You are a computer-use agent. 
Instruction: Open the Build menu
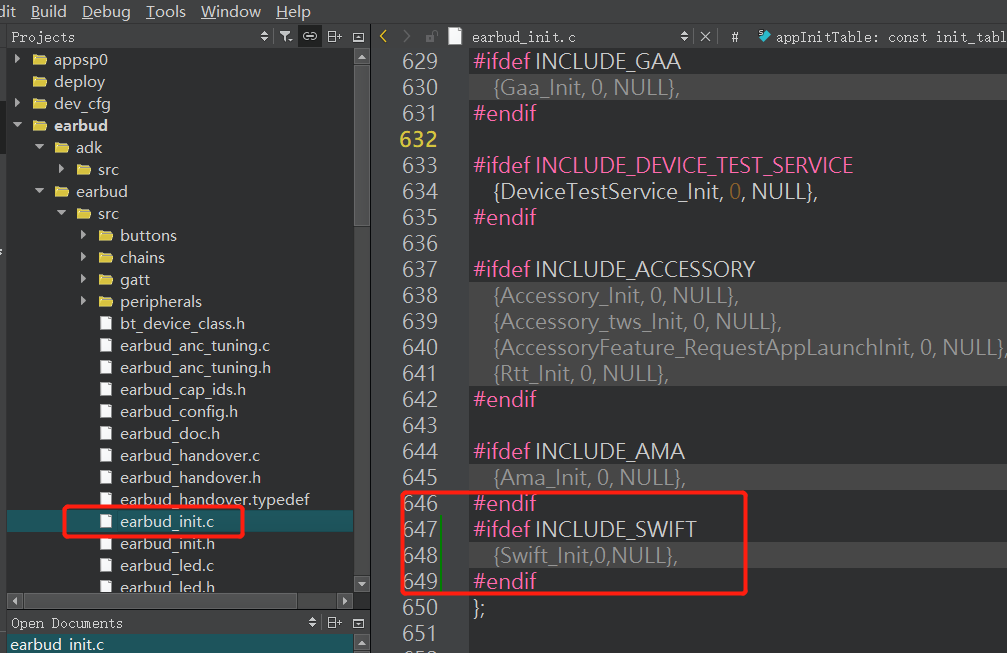coord(48,12)
